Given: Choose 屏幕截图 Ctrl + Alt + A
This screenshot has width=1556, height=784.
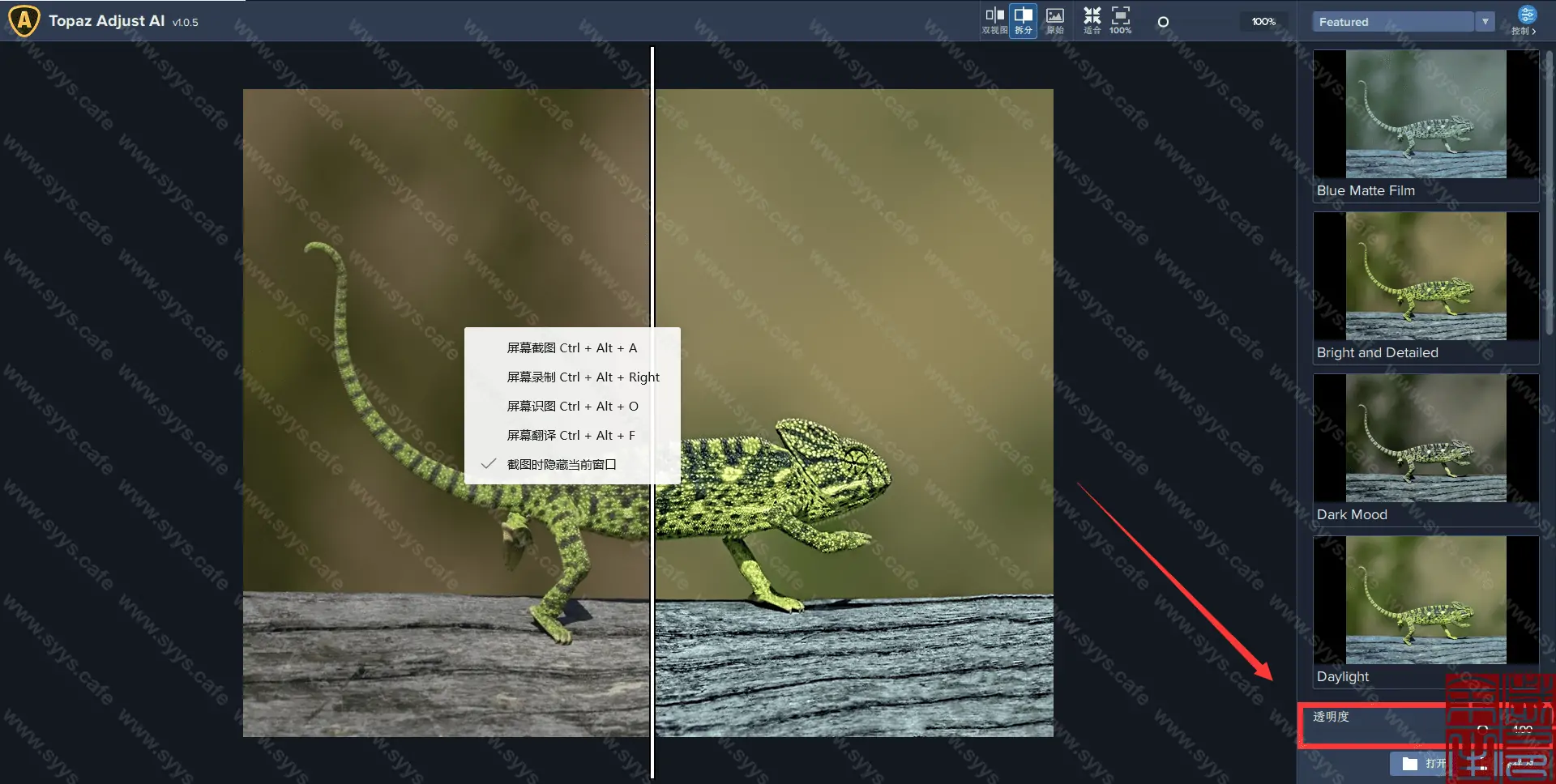Looking at the screenshot, I should 571,348.
